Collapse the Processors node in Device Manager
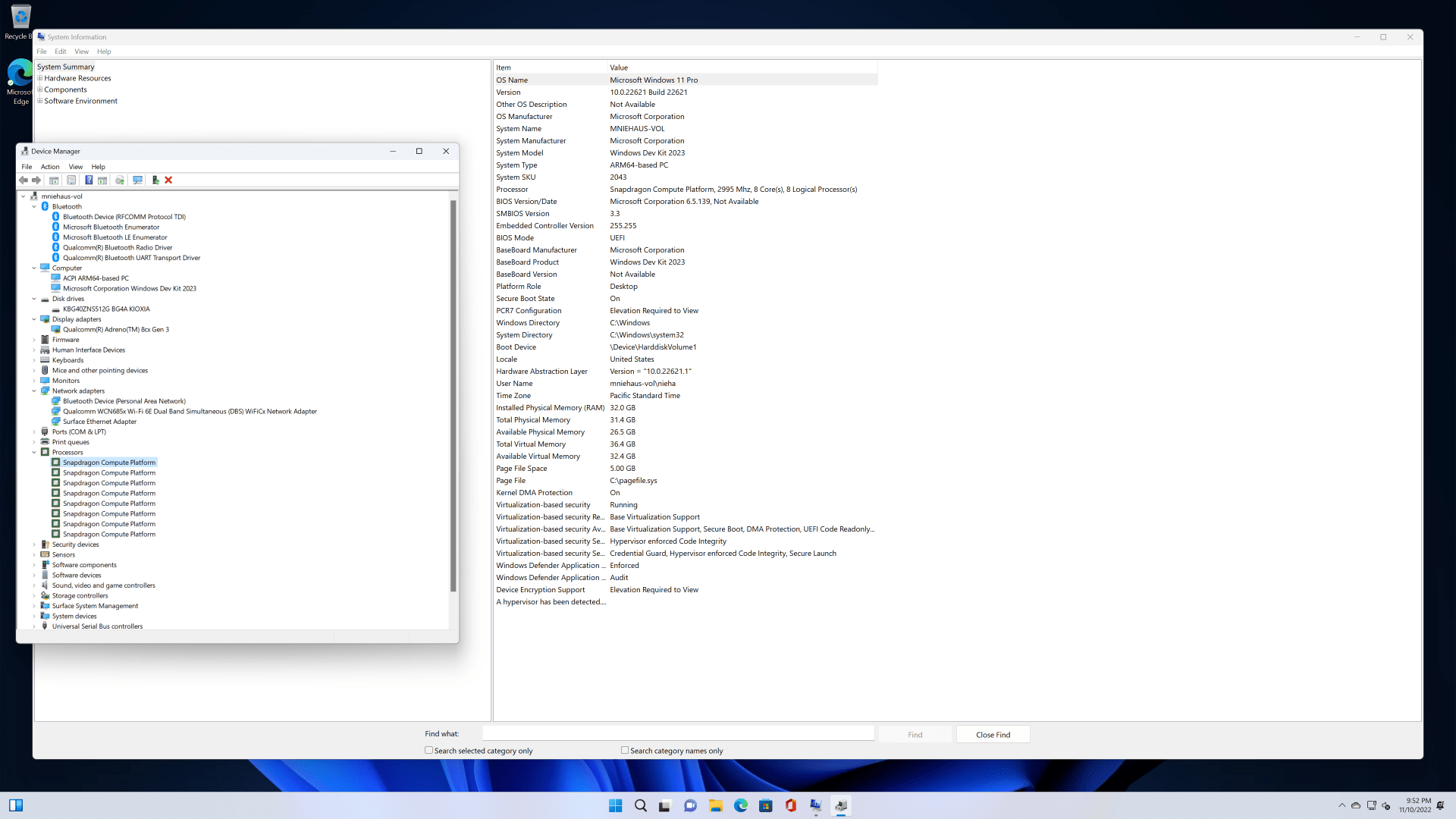The height and width of the screenshot is (819, 1456). tap(34, 453)
